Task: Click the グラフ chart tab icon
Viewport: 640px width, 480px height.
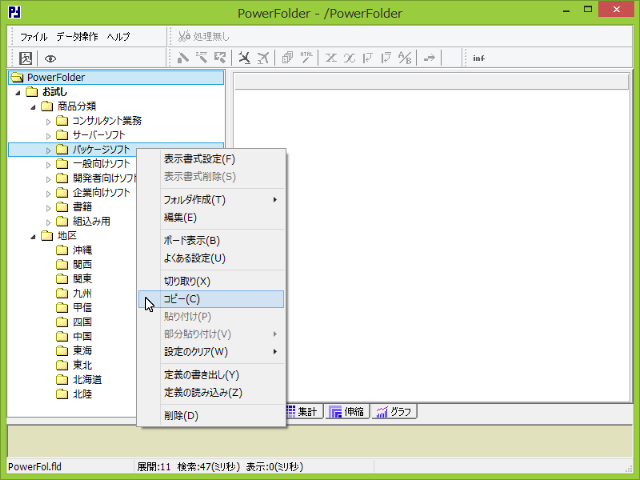Action: [x=382, y=412]
